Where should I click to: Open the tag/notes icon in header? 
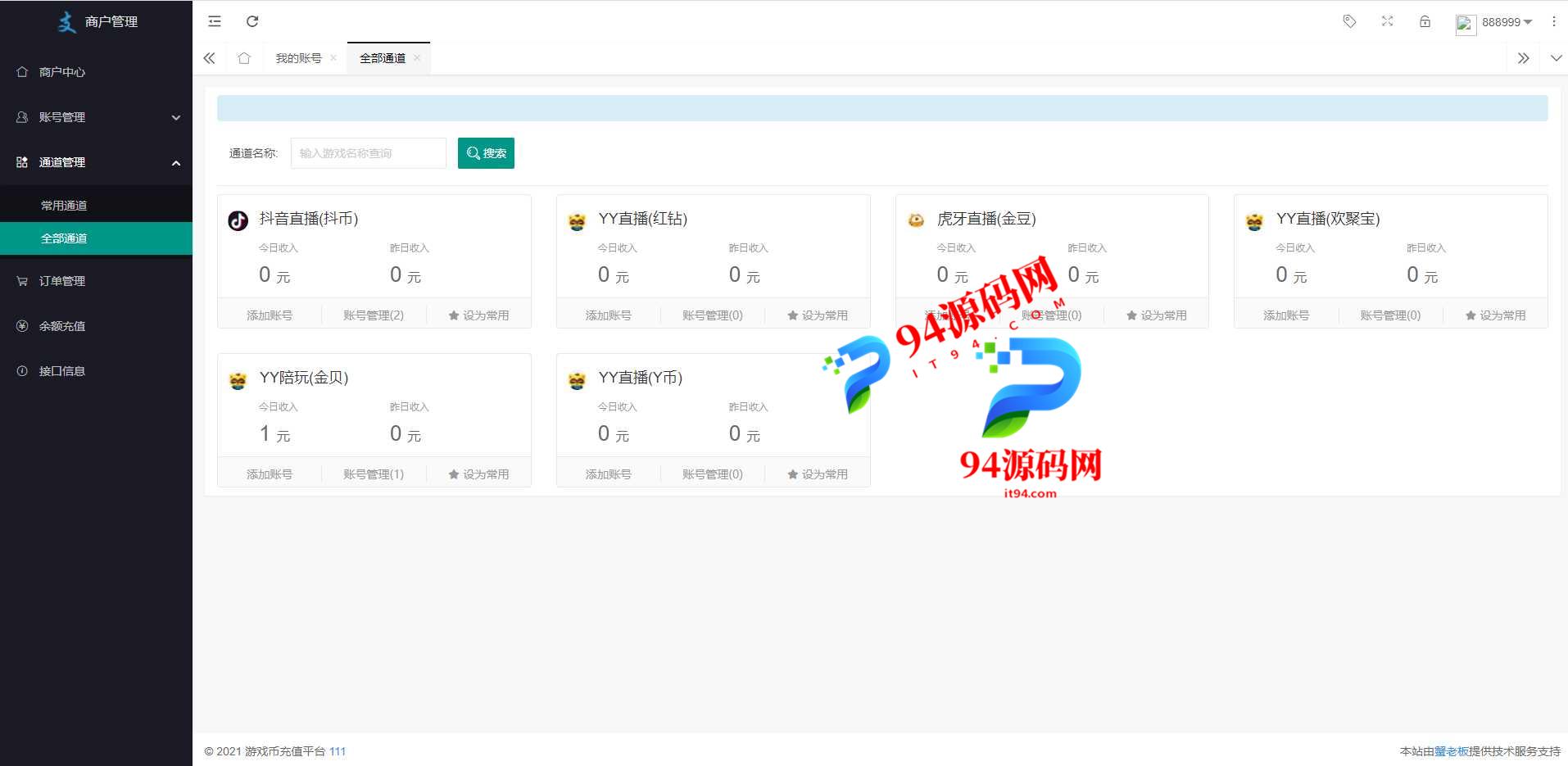pos(1349,21)
